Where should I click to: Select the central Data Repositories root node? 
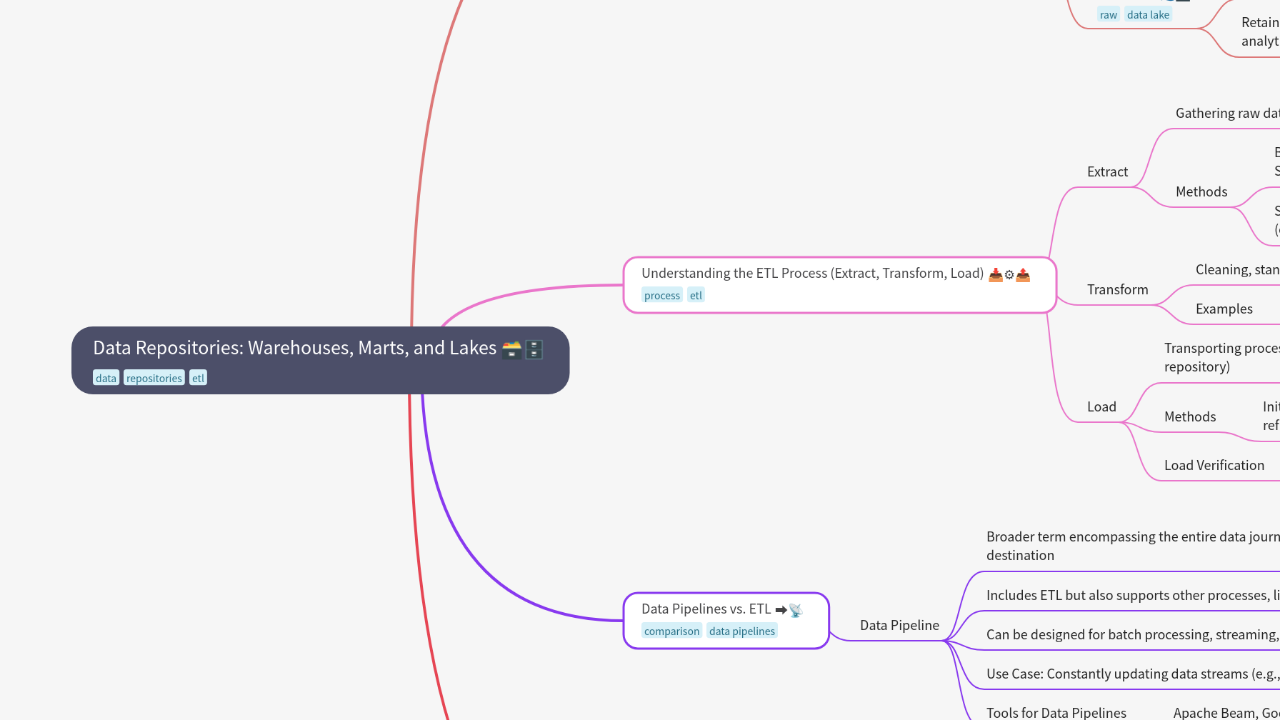[320, 360]
